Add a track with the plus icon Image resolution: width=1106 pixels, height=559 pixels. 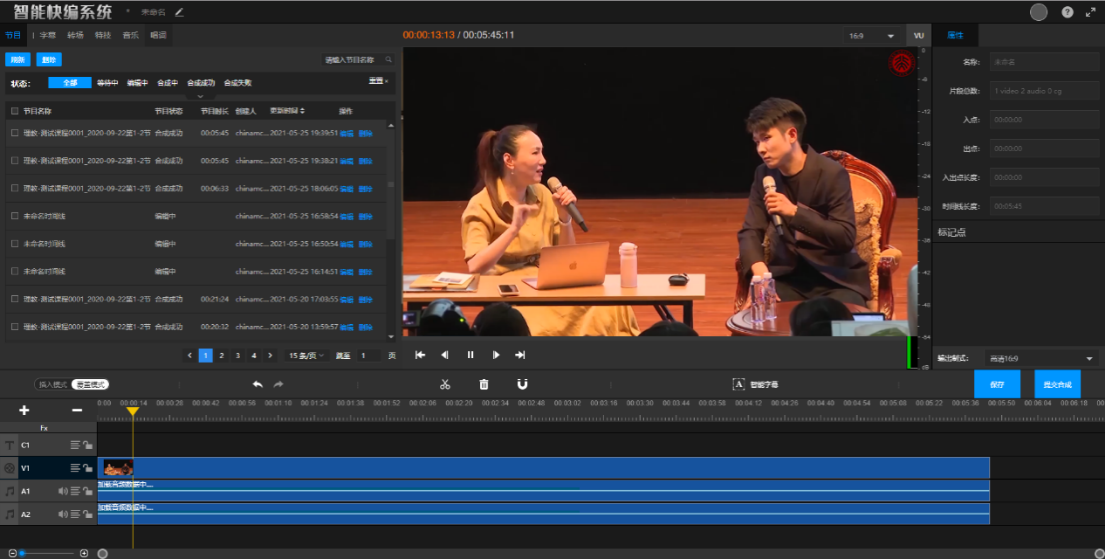point(24,410)
